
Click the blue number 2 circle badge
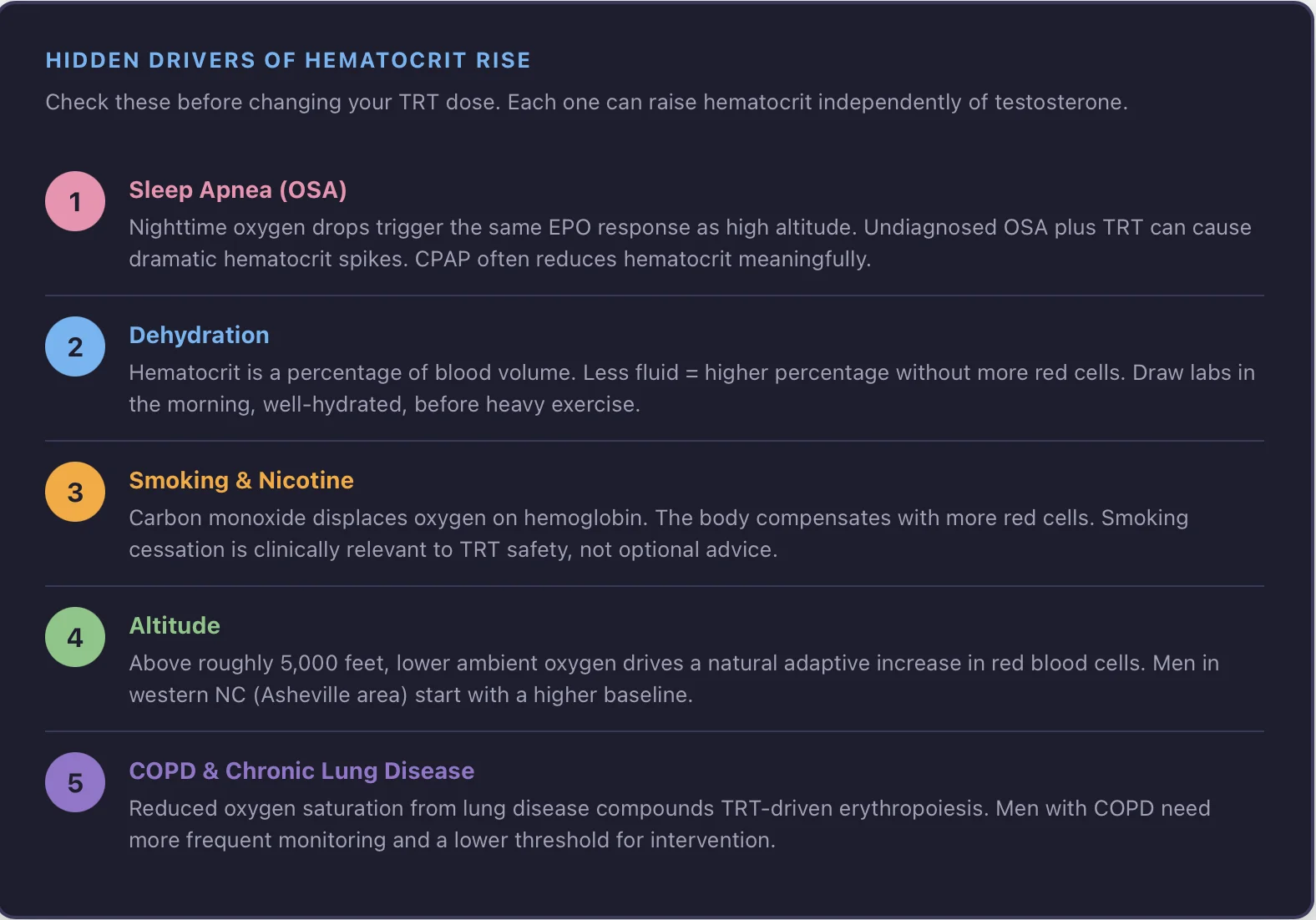tap(75, 346)
